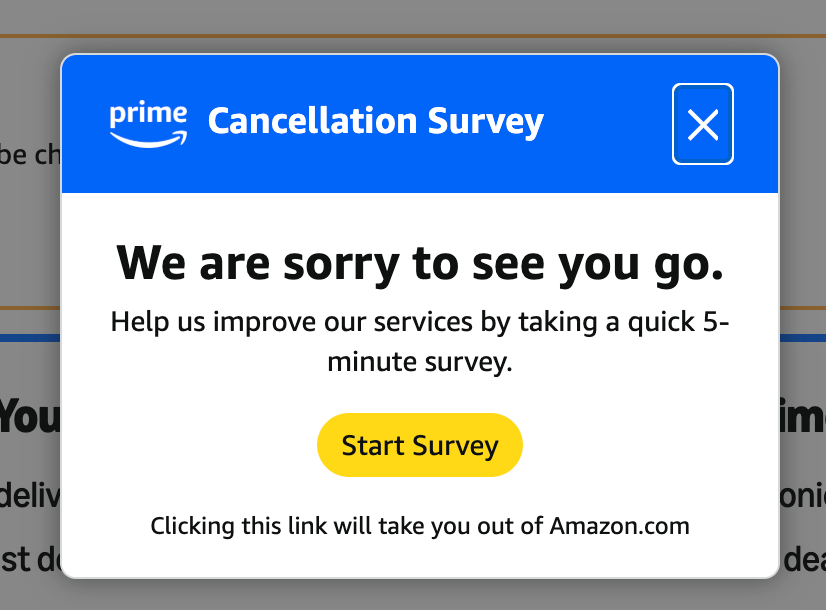Image resolution: width=826 pixels, height=610 pixels.
Task: Click the dimmed 'st d' text at bottom left
Action: [28, 559]
